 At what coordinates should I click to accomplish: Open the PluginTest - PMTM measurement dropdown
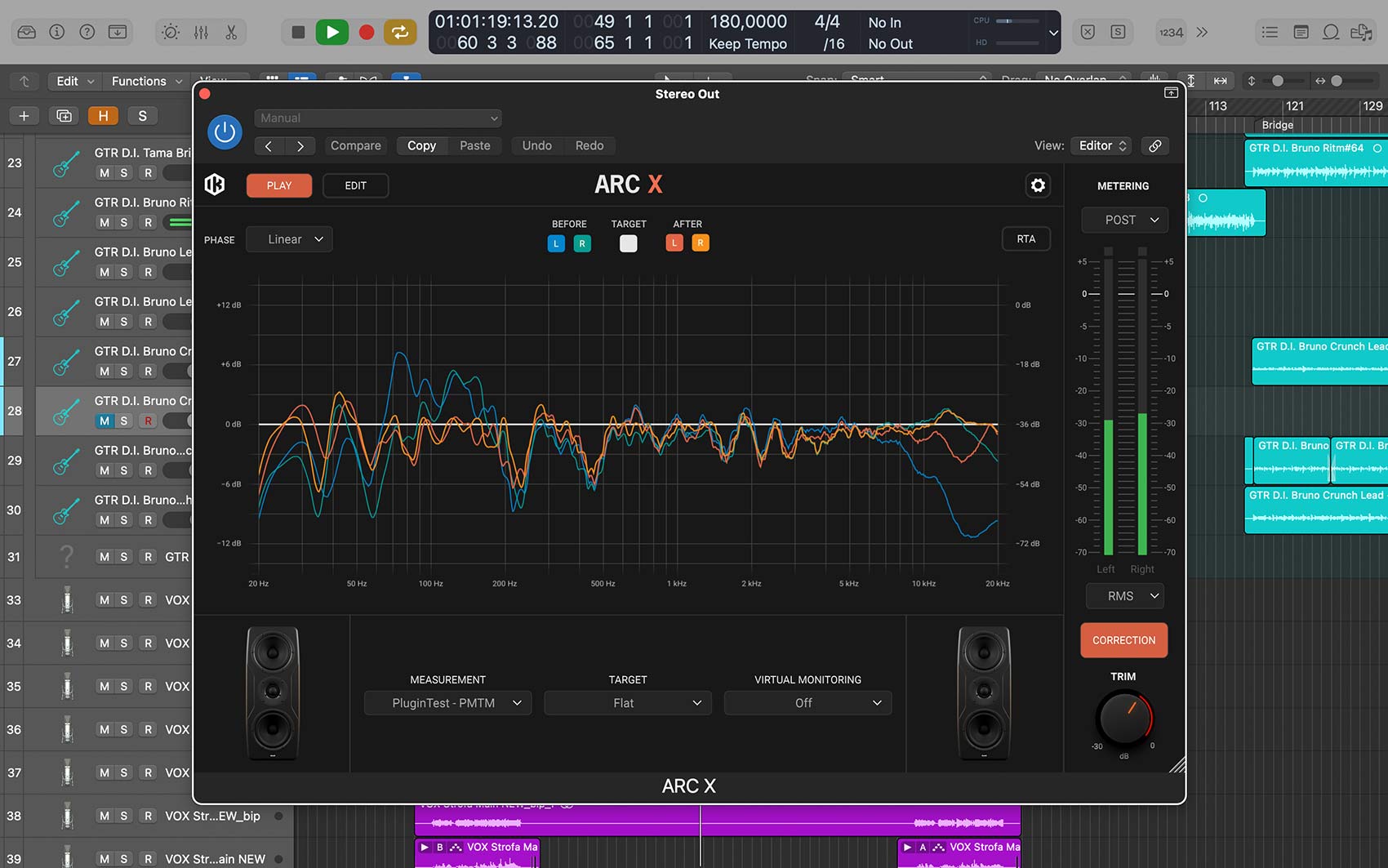(x=447, y=702)
